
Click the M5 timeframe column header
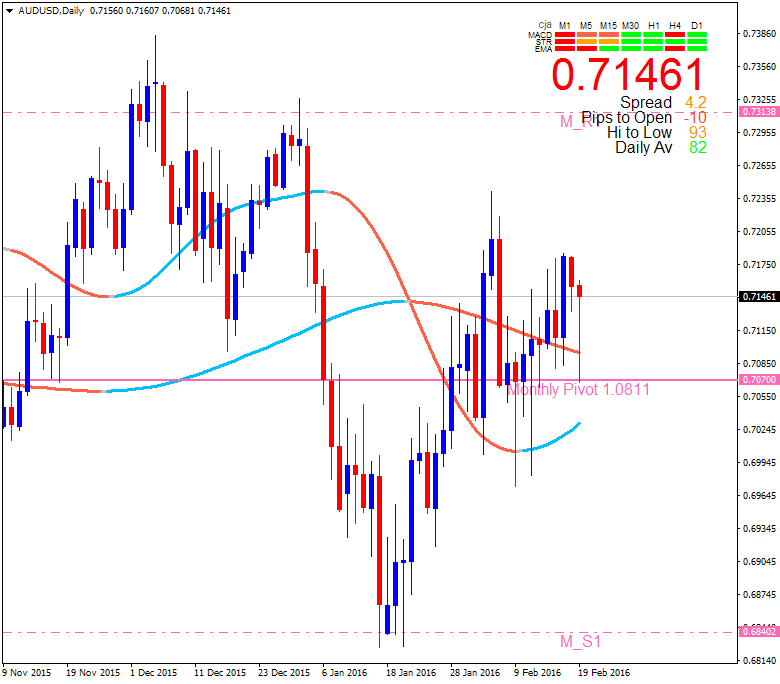pos(586,25)
